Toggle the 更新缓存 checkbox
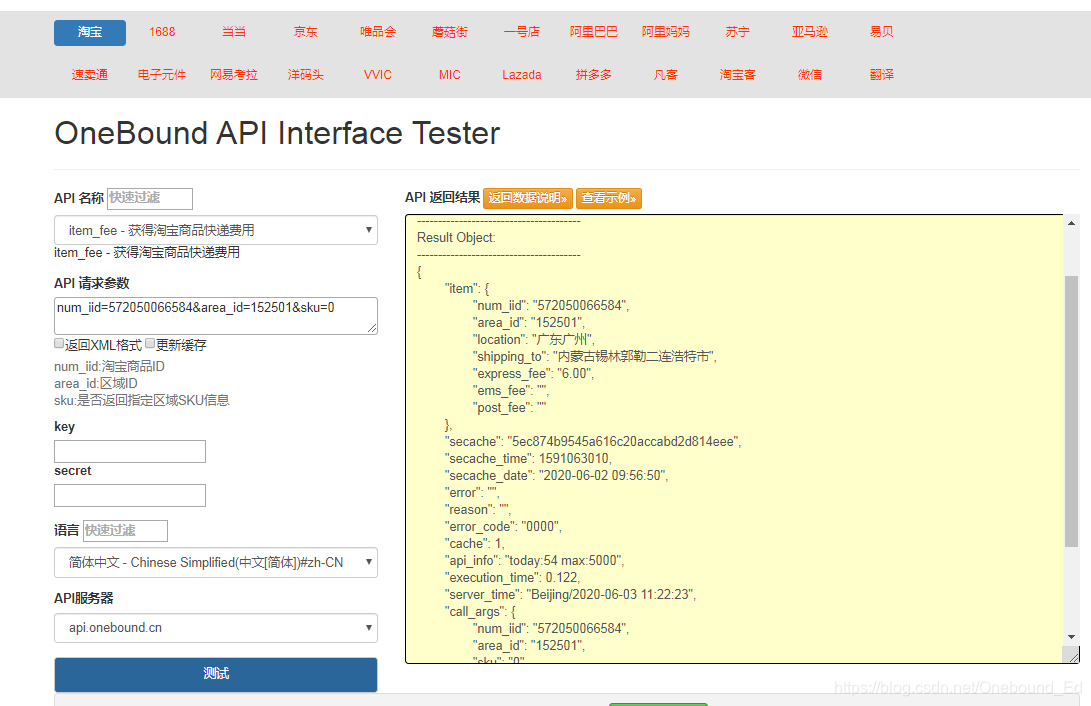1091x706 pixels. (150, 344)
